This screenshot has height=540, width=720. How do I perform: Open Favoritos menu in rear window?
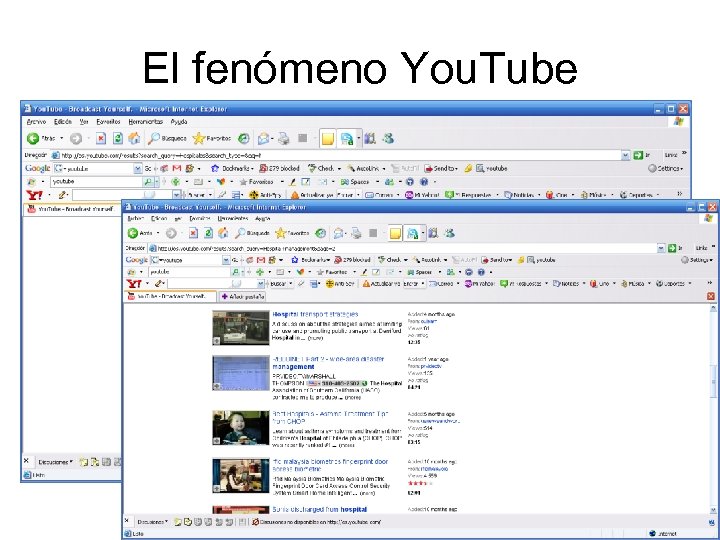point(108,122)
